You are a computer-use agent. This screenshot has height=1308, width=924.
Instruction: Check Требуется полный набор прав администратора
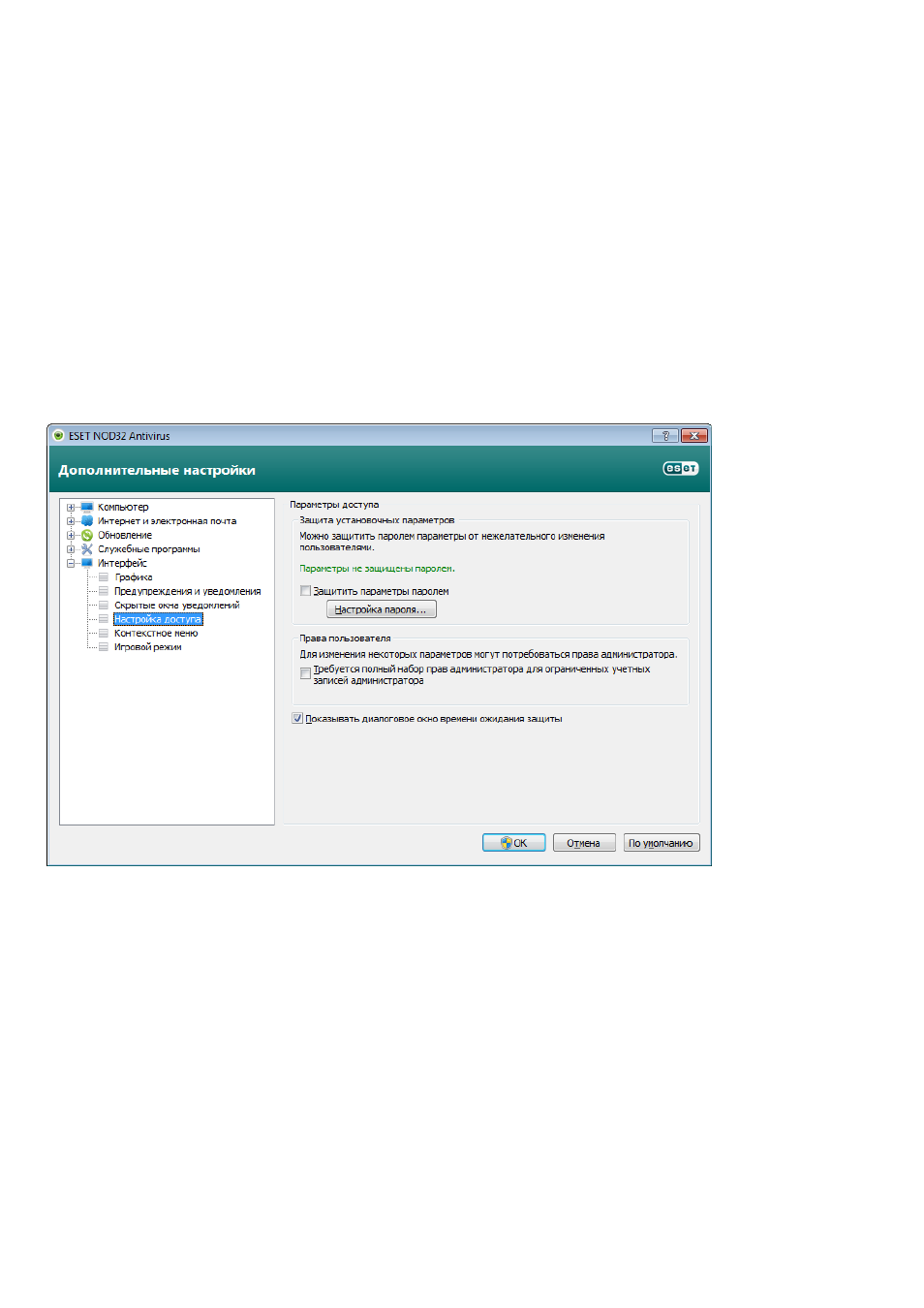pyautogui.click(x=305, y=672)
